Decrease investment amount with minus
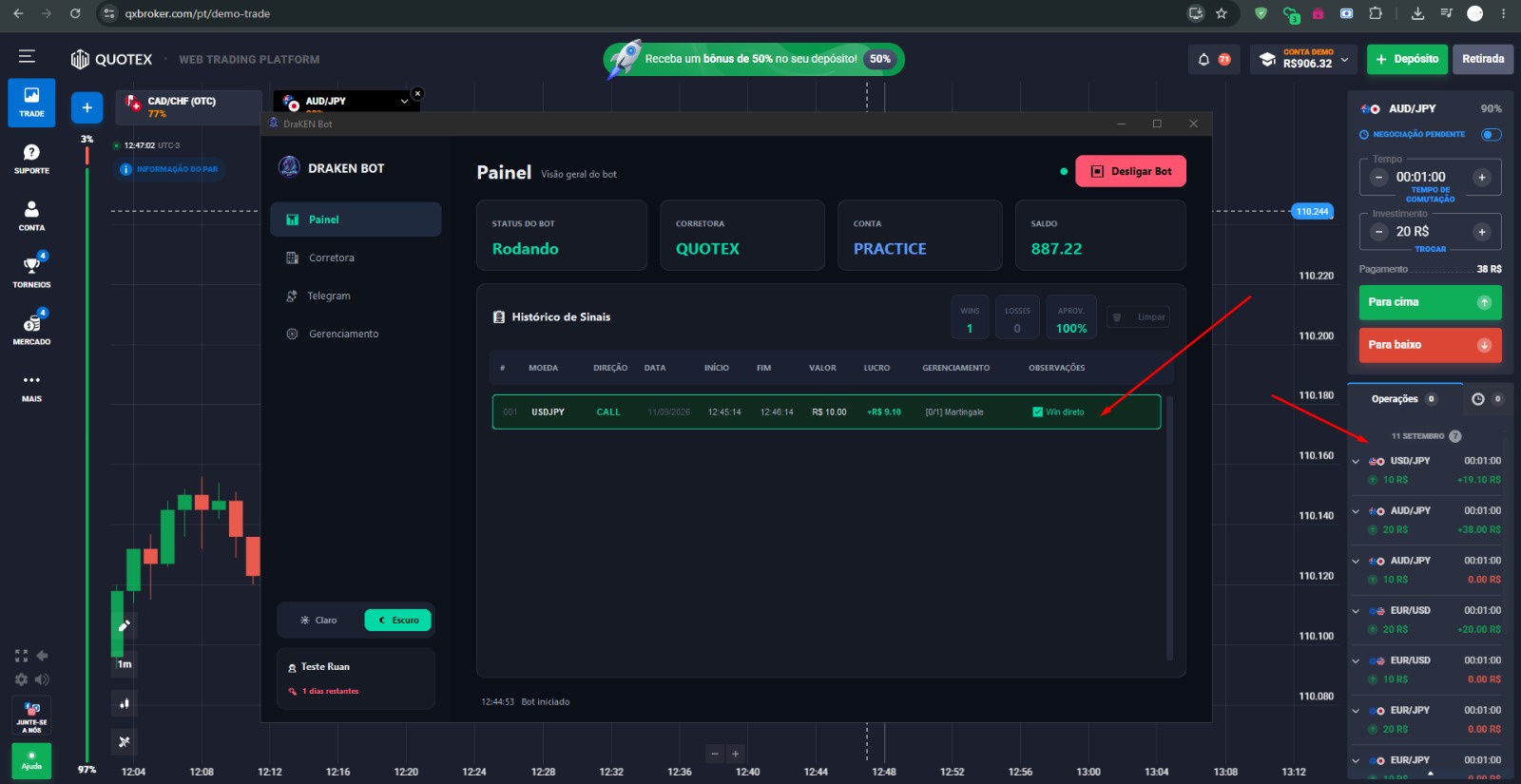The width and height of the screenshot is (1521, 784). [1379, 232]
